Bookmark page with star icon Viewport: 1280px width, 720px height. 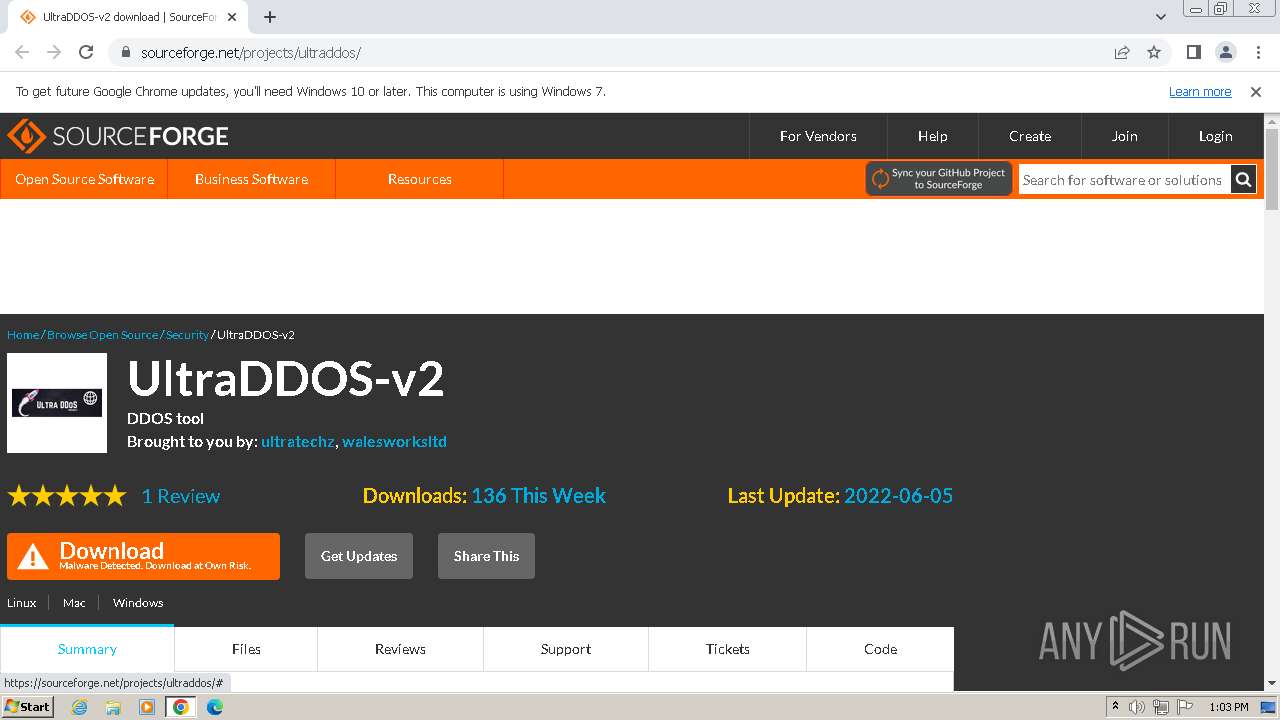(x=1154, y=52)
